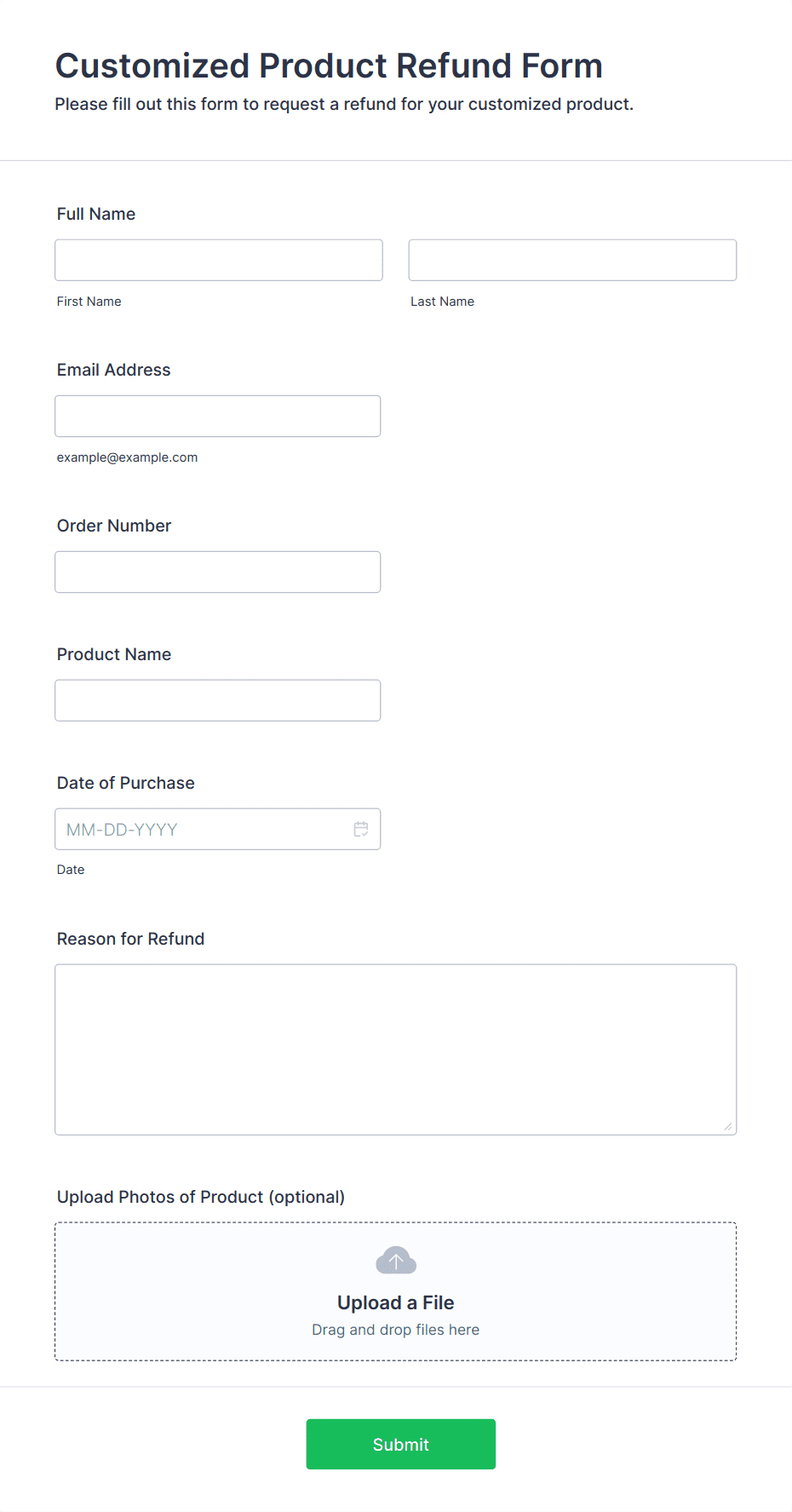Click the Date of Purchase label
The image size is (792, 1512).
coord(126,783)
